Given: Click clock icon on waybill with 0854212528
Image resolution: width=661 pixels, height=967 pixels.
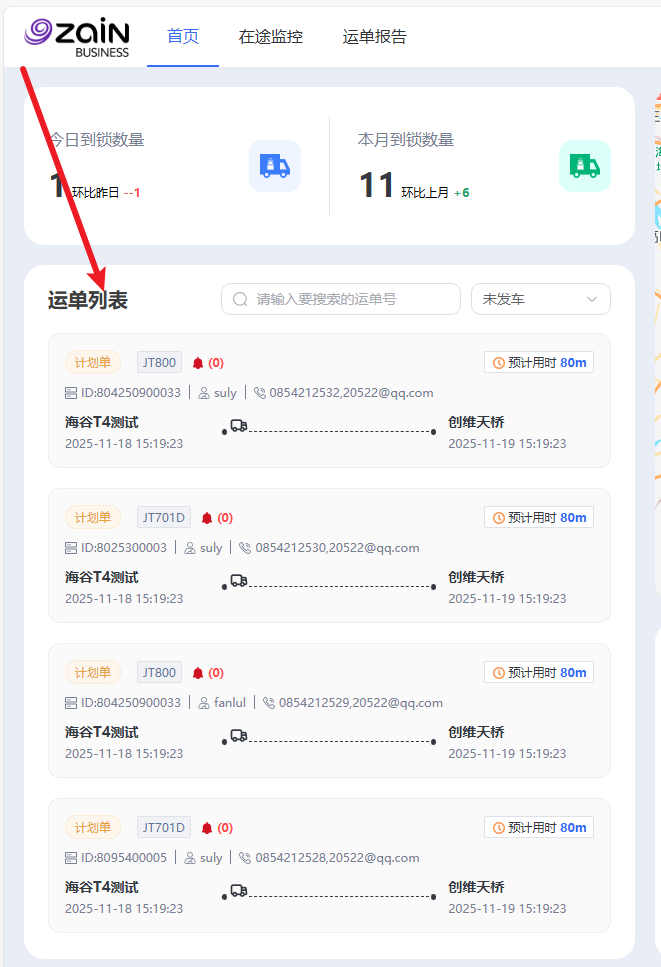Looking at the screenshot, I should (x=498, y=828).
